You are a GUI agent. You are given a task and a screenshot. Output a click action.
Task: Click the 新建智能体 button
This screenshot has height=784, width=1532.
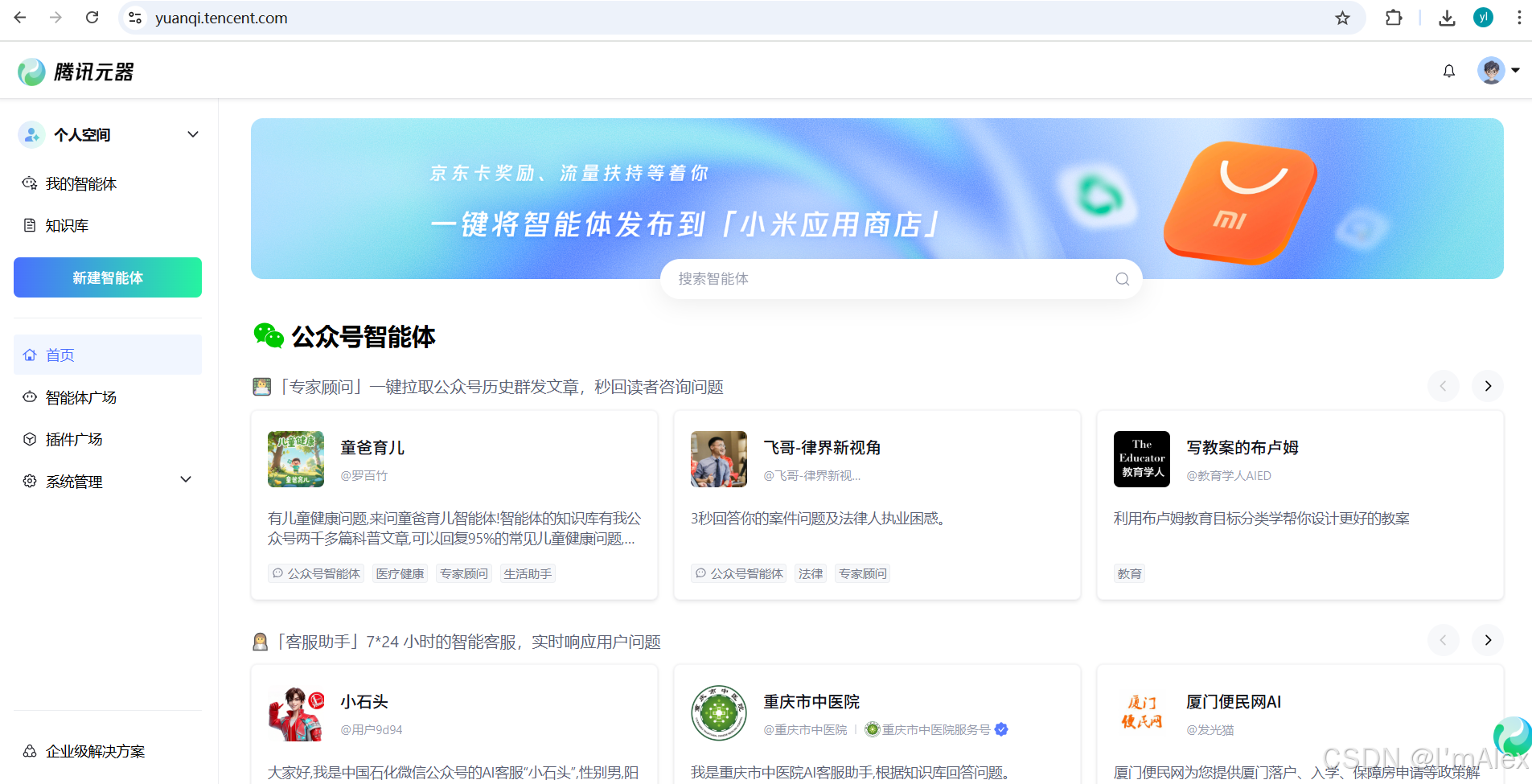108,277
